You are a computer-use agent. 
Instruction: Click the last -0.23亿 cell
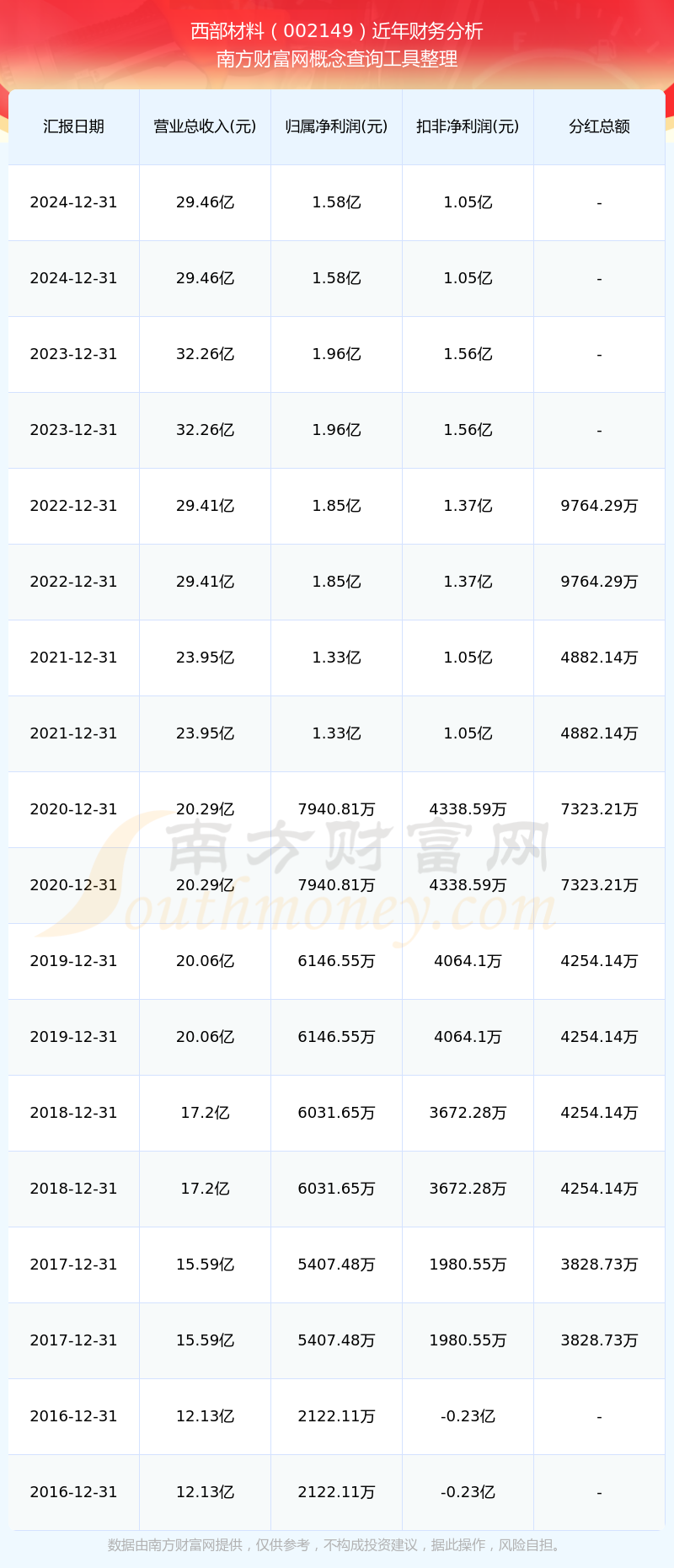(x=468, y=1492)
